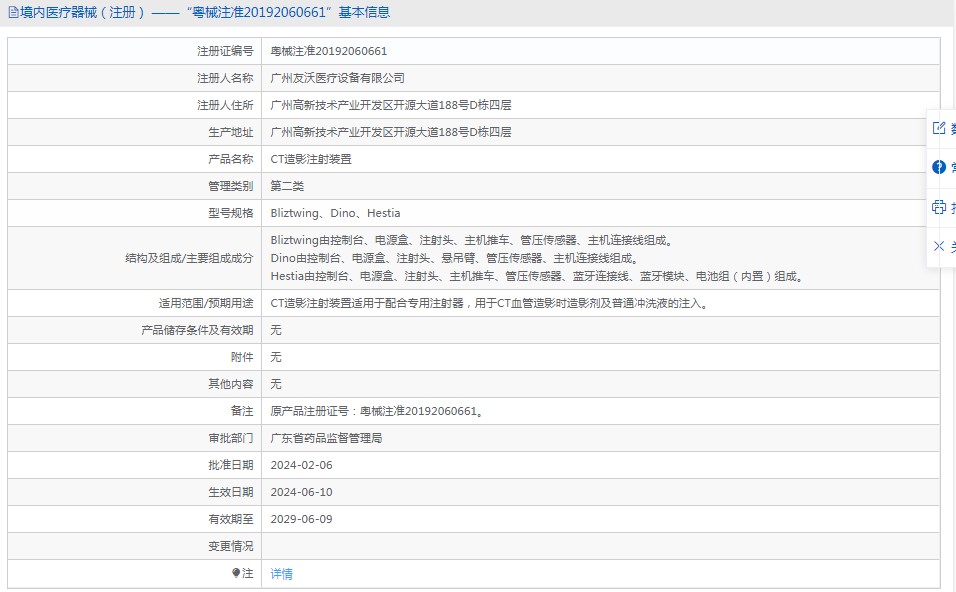
Task: Click the 生产地址 address value
Action: [391, 132]
